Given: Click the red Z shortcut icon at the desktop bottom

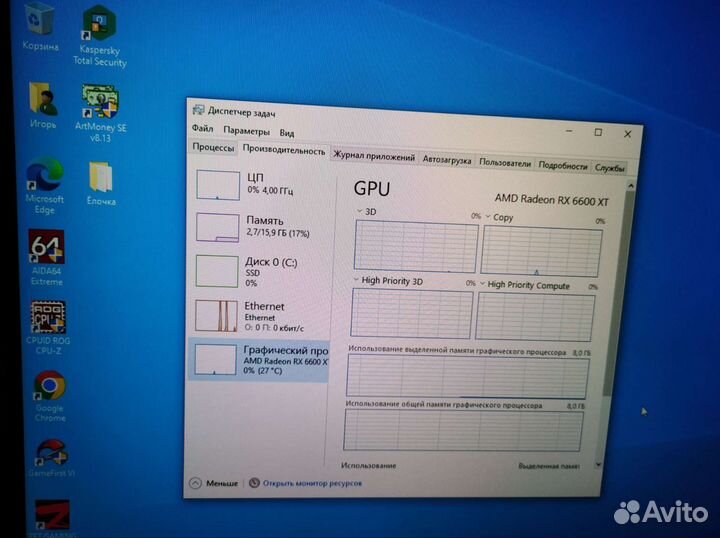Looking at the screenshot, I should click(x=52, y=515).
